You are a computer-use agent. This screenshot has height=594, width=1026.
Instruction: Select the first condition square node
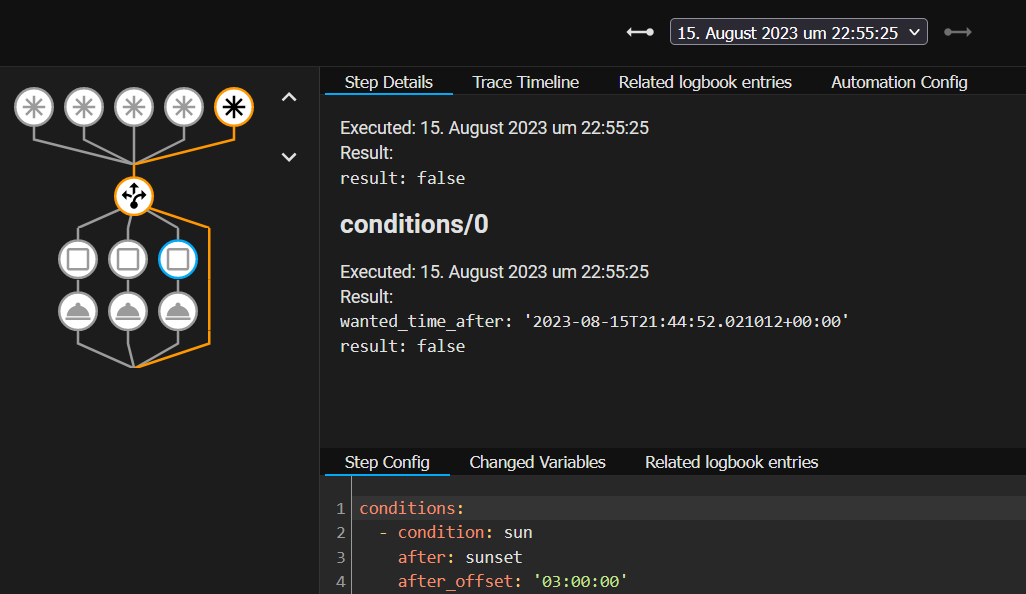point(78,258)
